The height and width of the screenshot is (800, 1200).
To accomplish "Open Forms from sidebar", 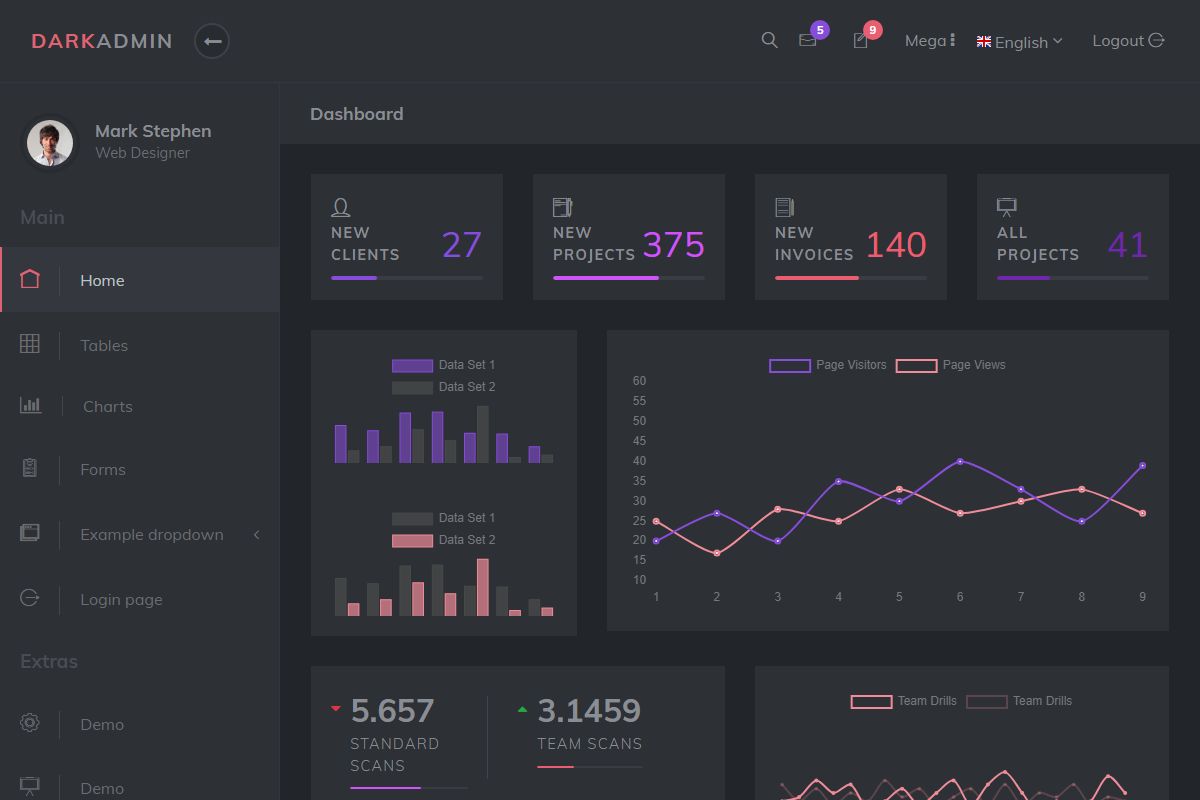I will point(103,469).
